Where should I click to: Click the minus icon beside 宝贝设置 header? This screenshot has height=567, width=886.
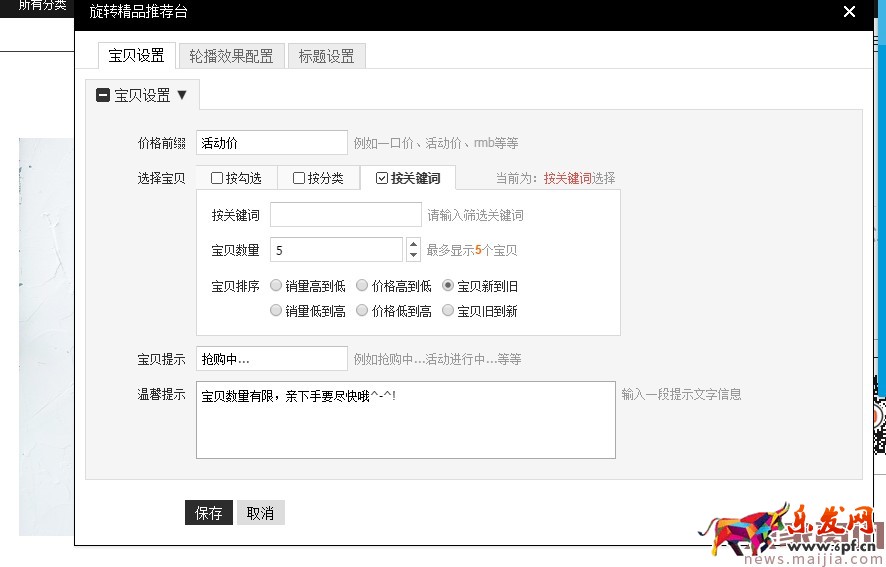coord(102,95)
